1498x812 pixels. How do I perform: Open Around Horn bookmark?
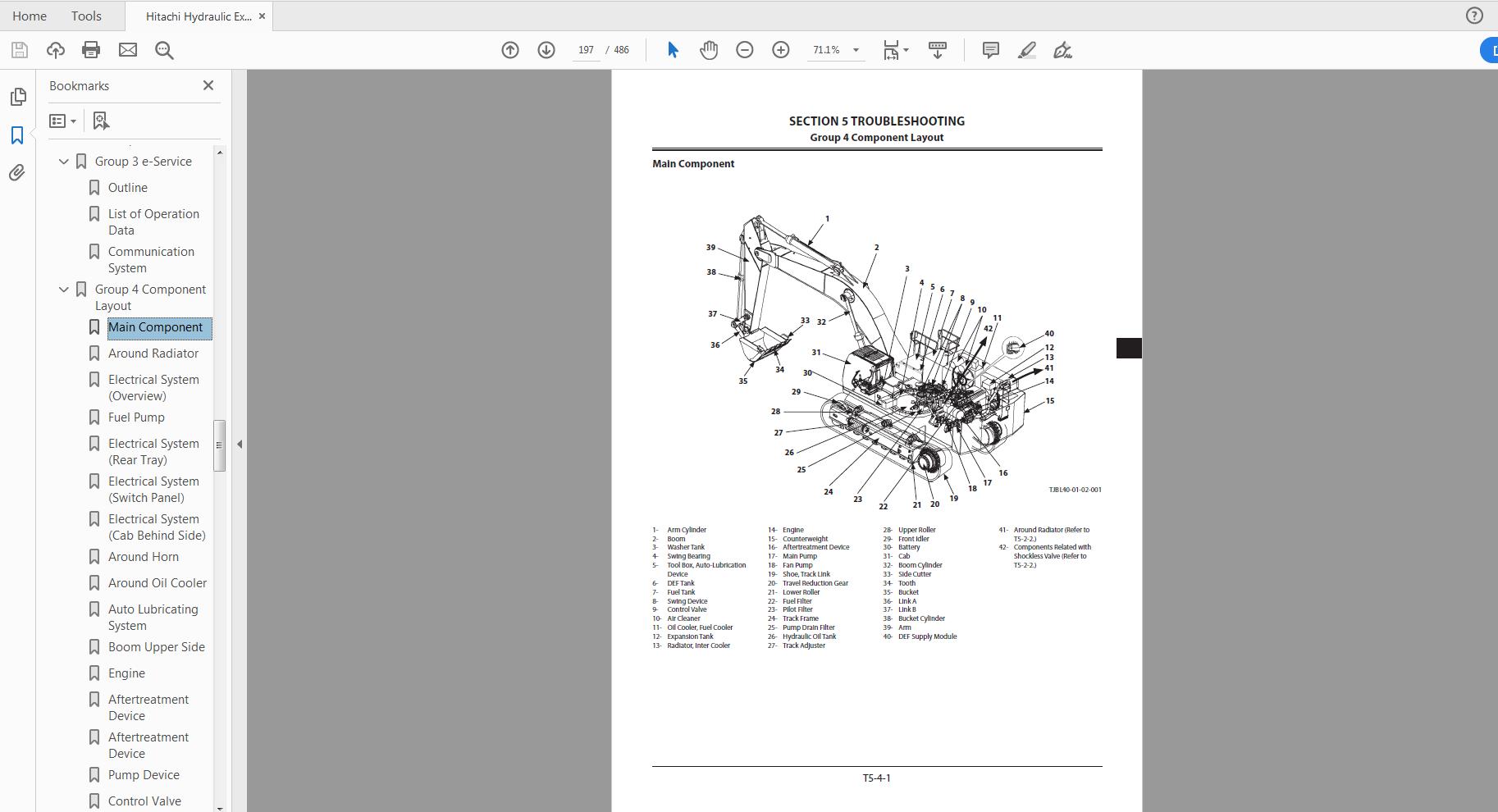tap(144, 557)
